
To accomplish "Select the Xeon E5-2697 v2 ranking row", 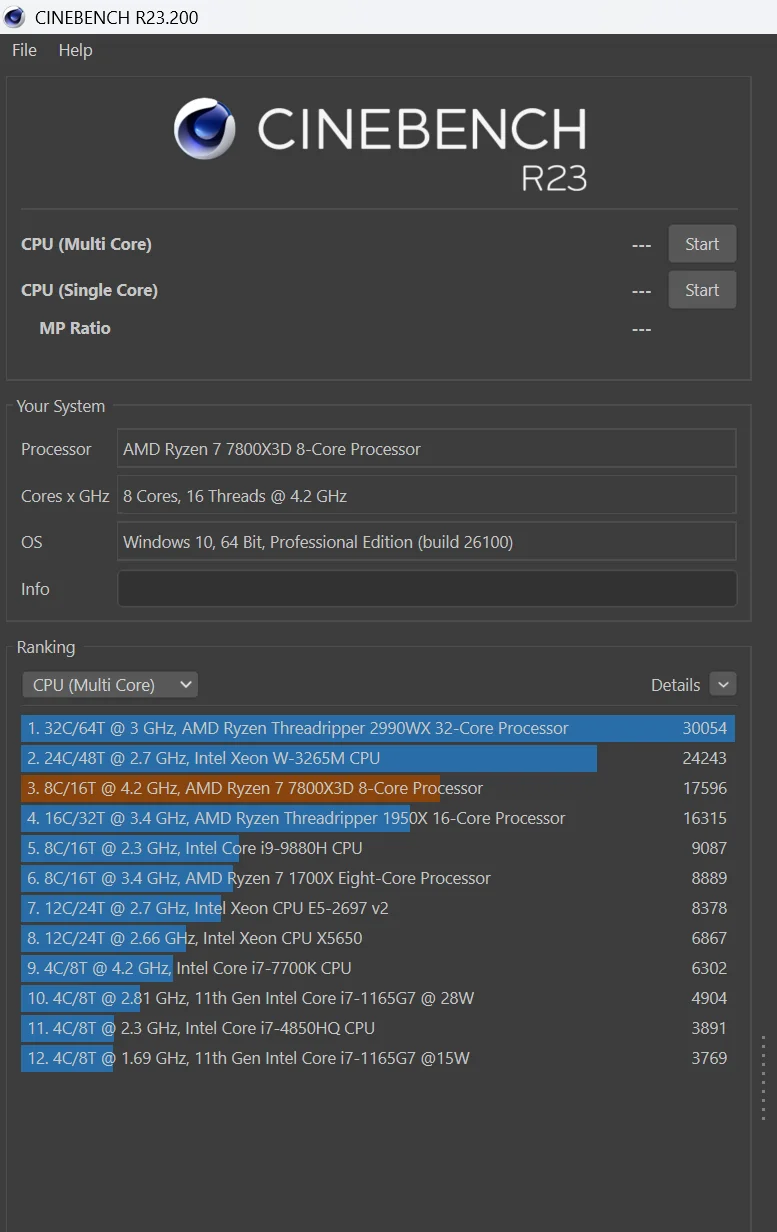I will coord(378,908).
